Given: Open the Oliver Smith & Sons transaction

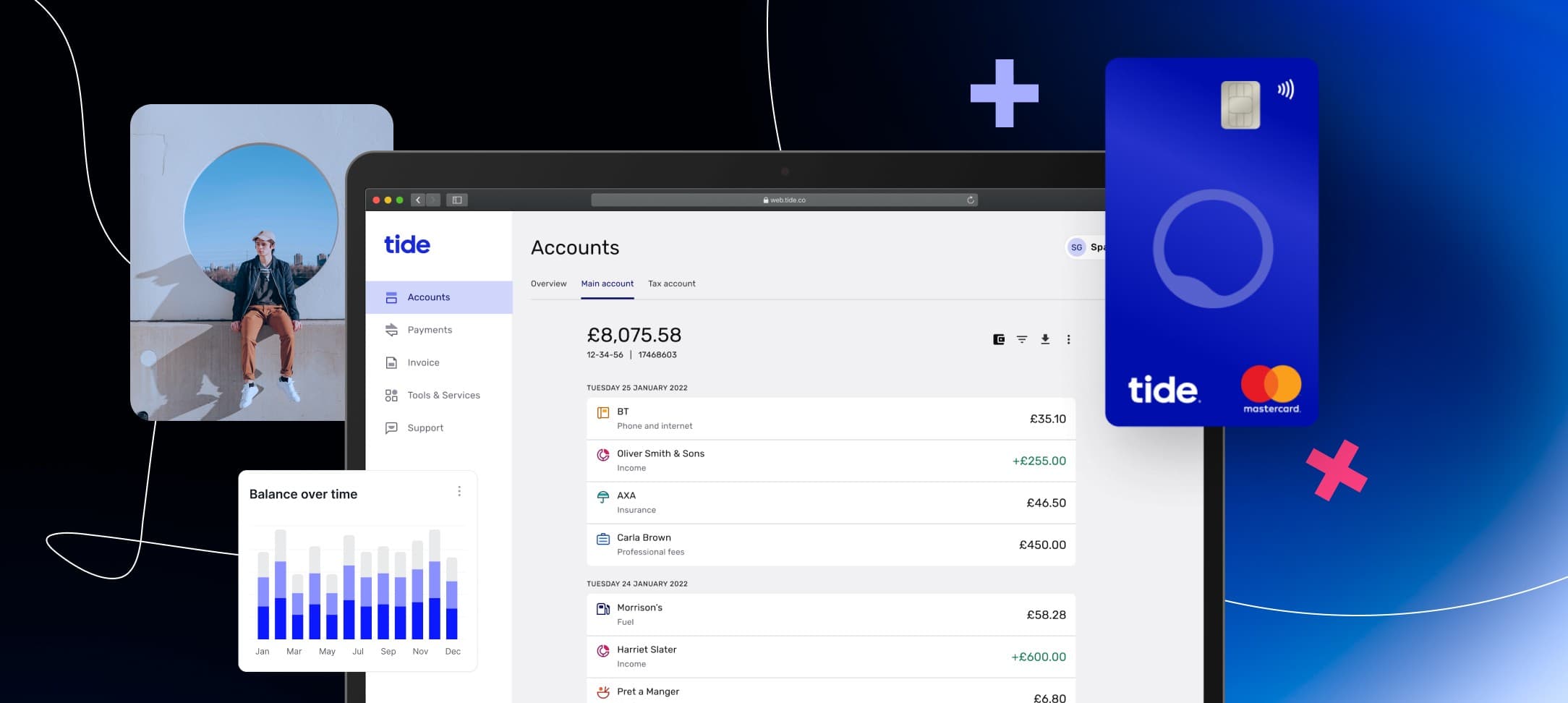Looking at the screenshot, I should (x=831, y=461).
